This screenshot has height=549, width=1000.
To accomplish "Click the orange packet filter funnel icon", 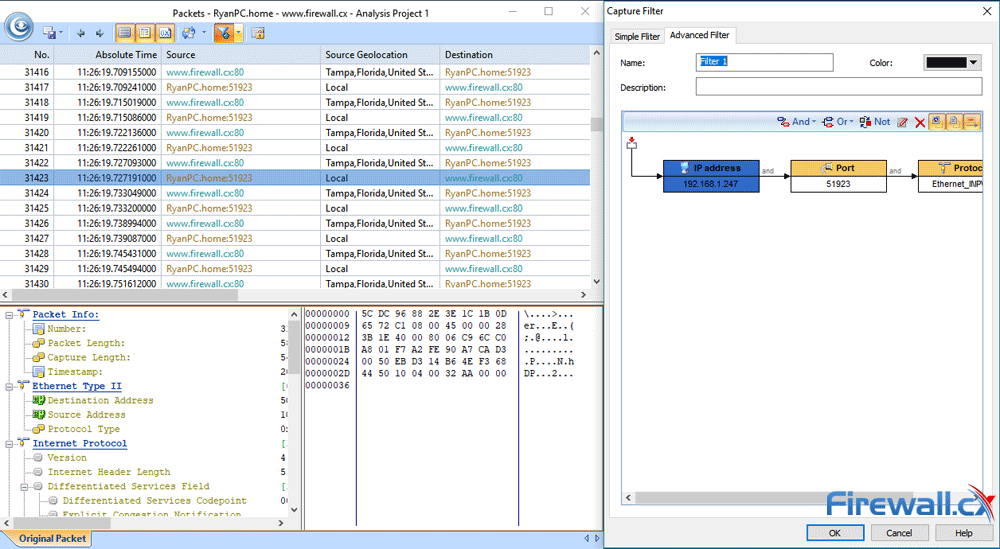I will (224, 33).
